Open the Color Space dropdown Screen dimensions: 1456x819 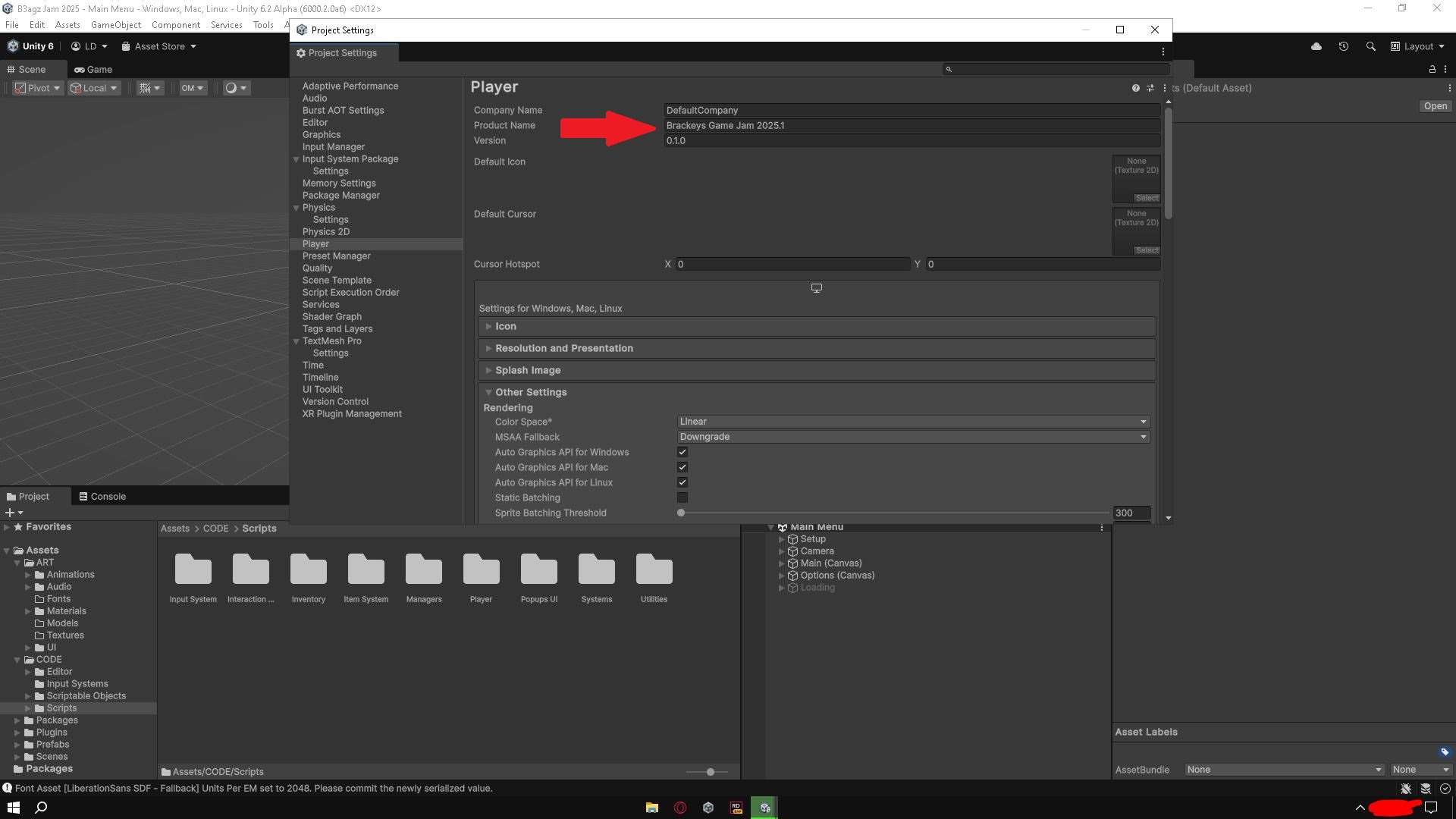pos(913,422)
